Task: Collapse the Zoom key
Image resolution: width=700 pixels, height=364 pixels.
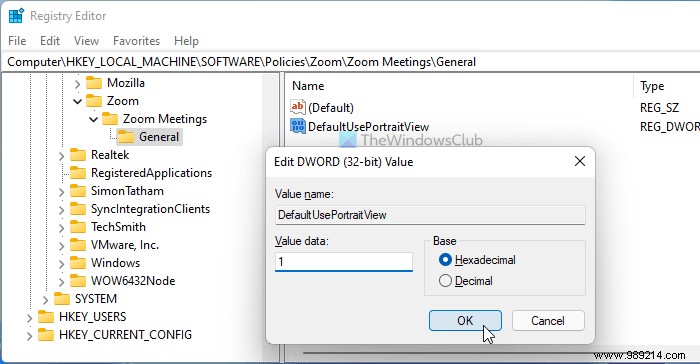Action: [77, 101]
